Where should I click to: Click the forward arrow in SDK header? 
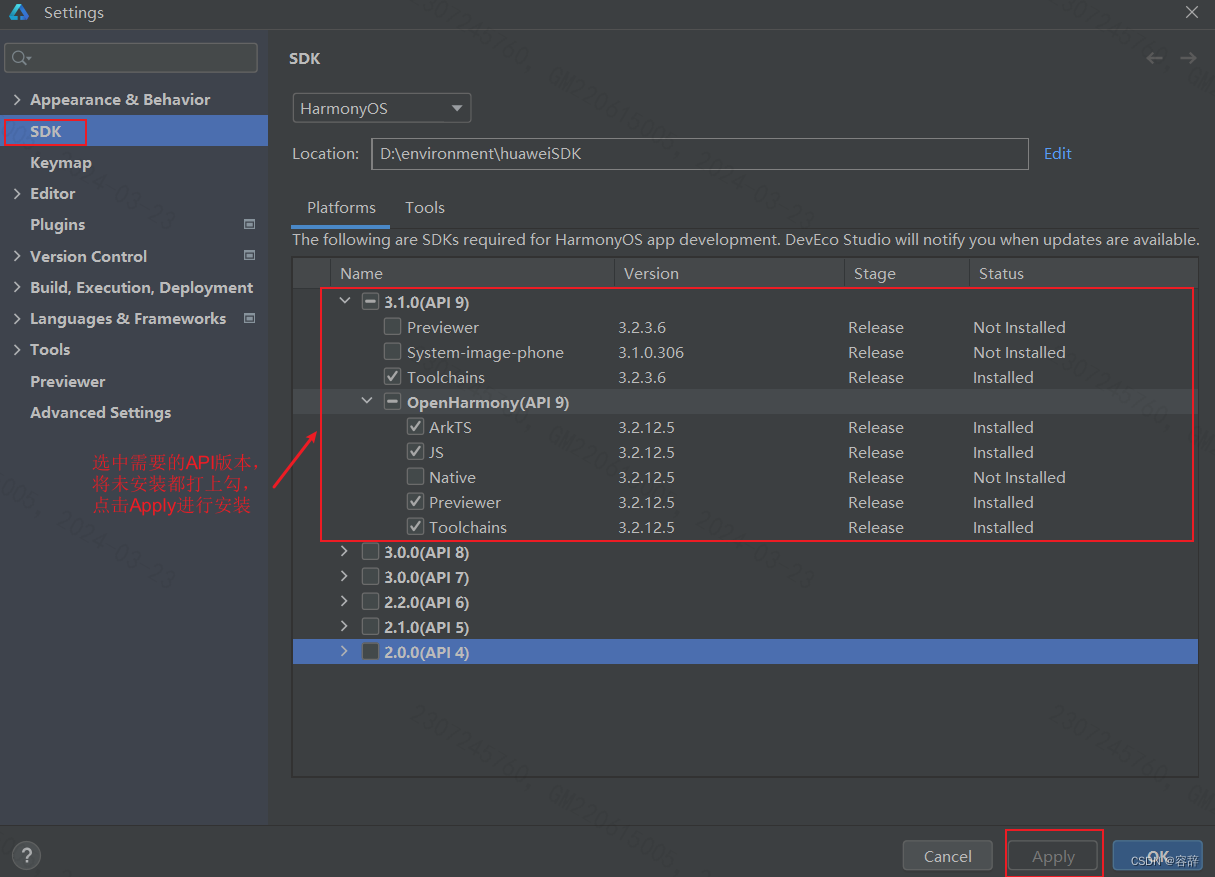click(1188, 58)
